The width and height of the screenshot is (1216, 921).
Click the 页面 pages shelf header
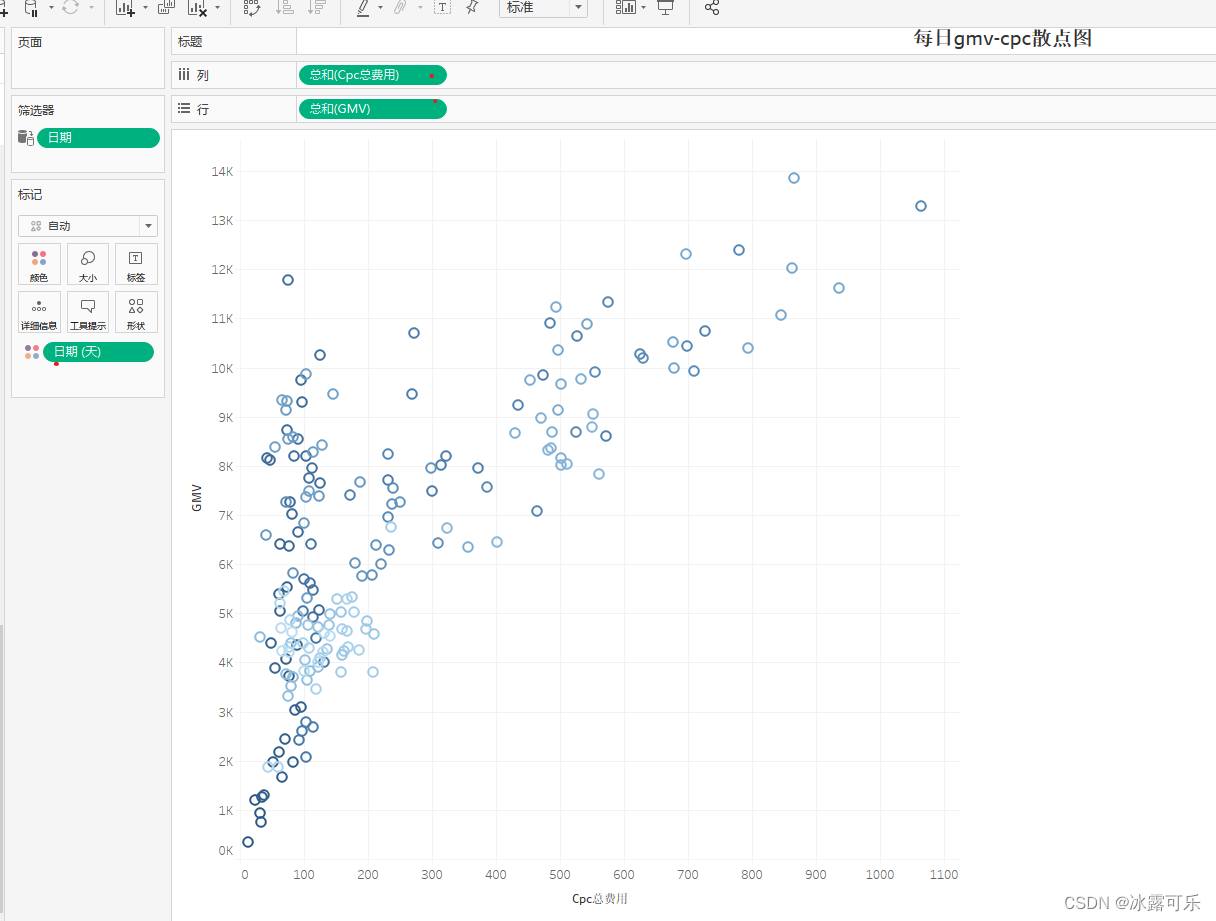(x=30, y=42)
